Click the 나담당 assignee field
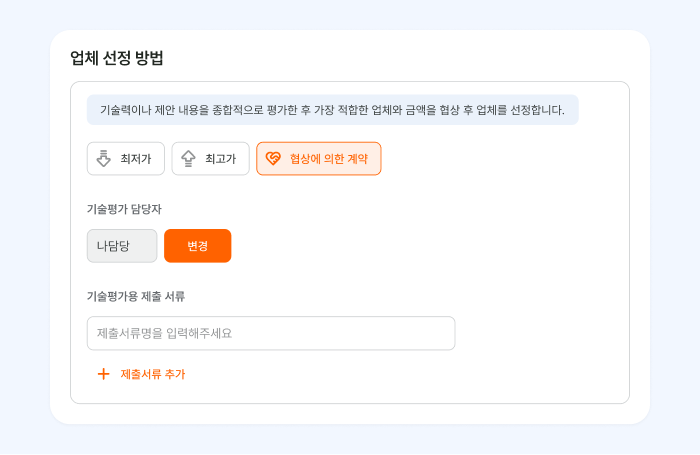Screen dimensions: 700x455 point(122,246)
